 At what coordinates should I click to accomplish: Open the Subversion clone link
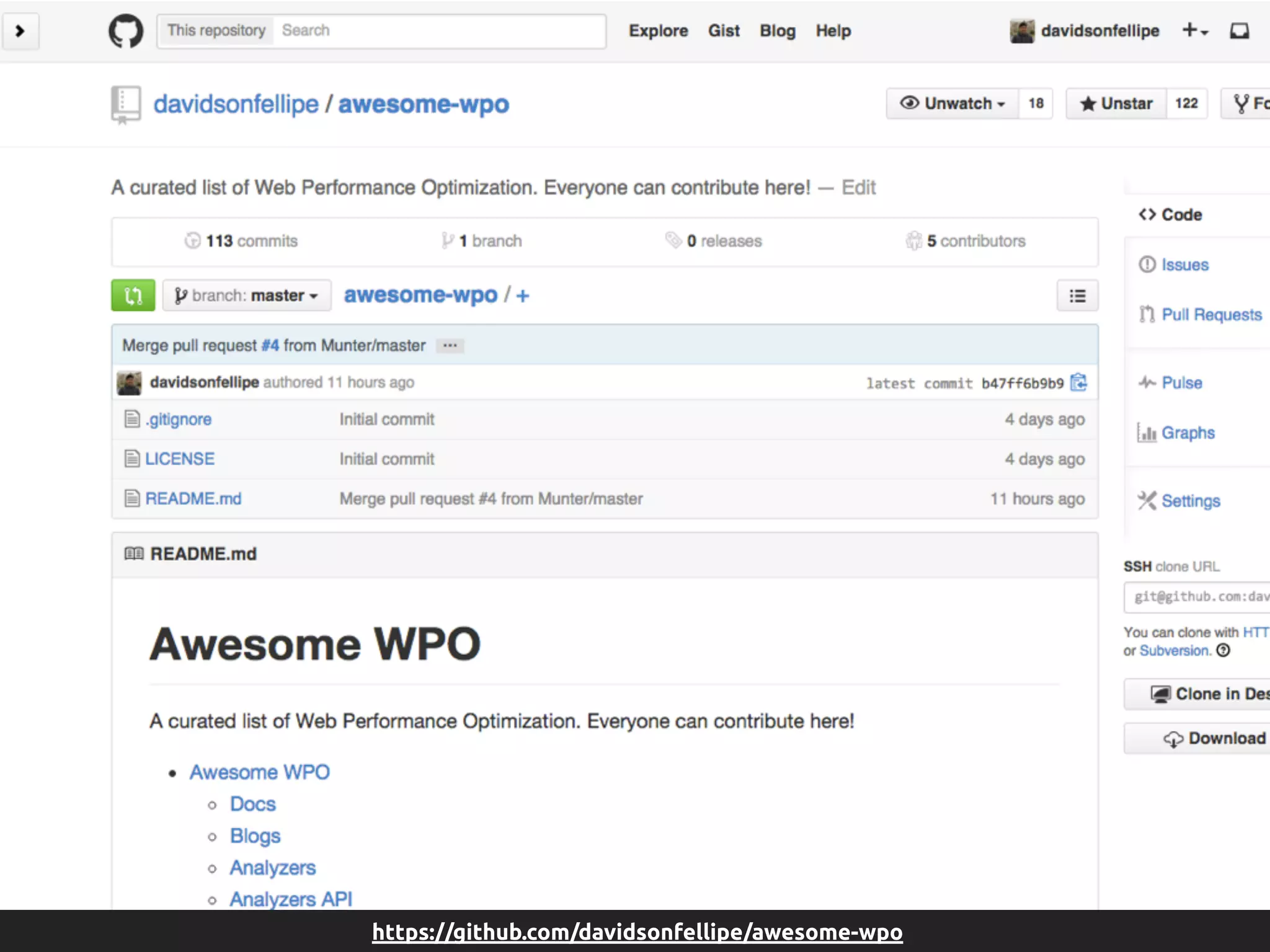1175,651
